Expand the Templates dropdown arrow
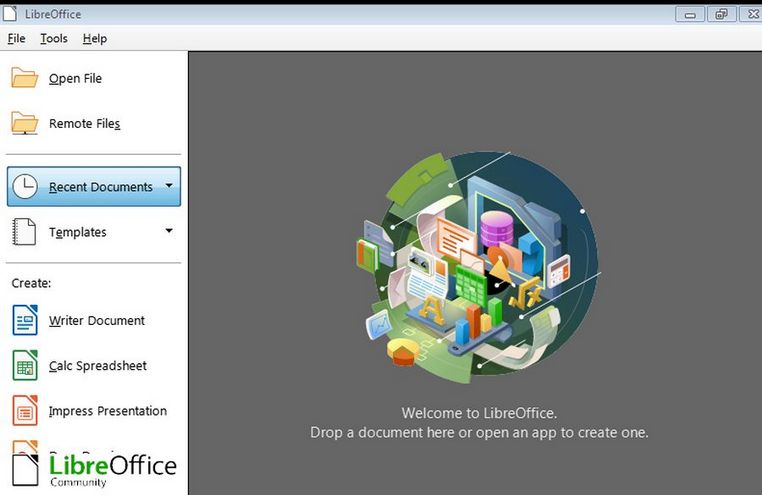The width and height of the screenshot is (762, 495). [x=169, y=231]
